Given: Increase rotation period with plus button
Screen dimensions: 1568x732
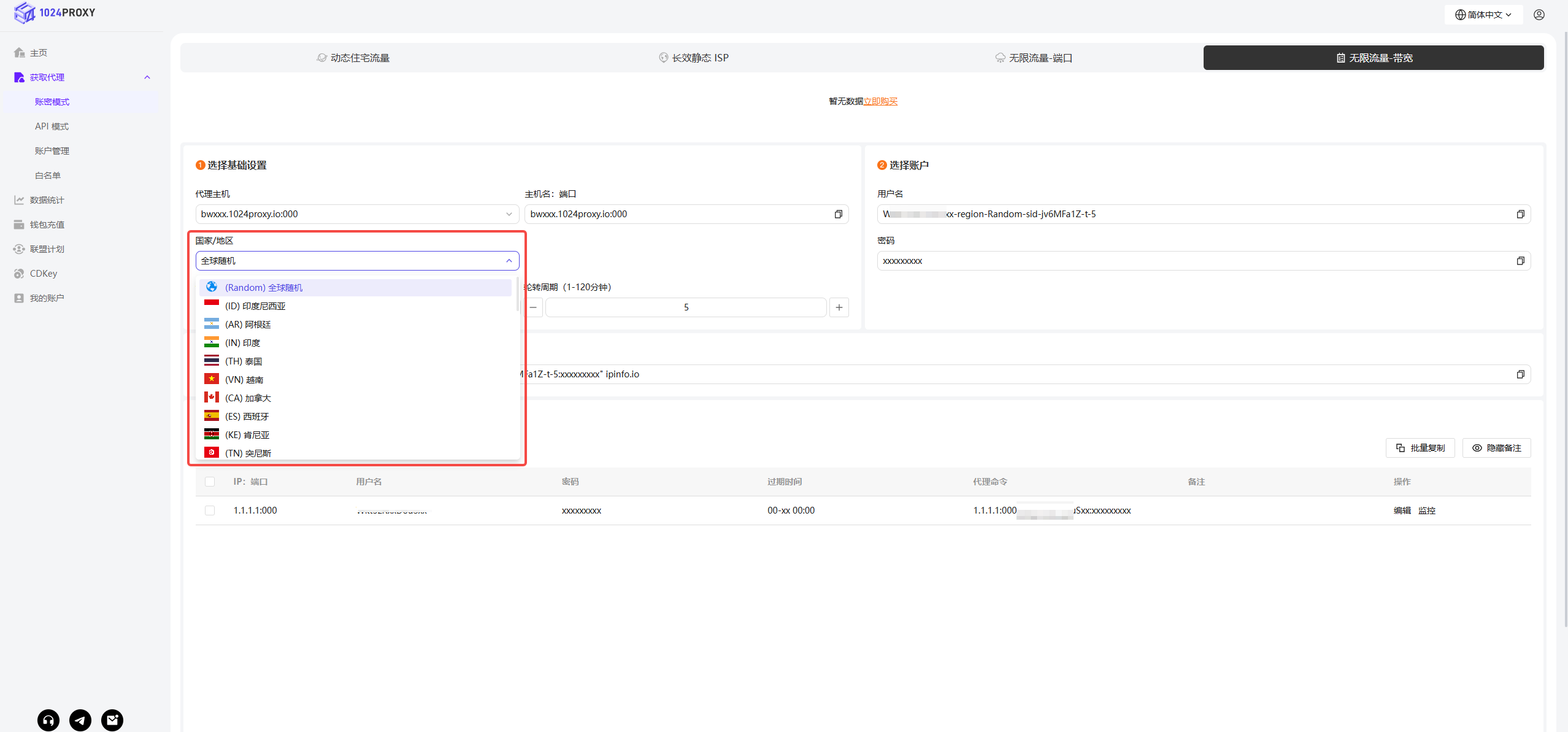Looking at the screenshot, I should tap(839, 307).
